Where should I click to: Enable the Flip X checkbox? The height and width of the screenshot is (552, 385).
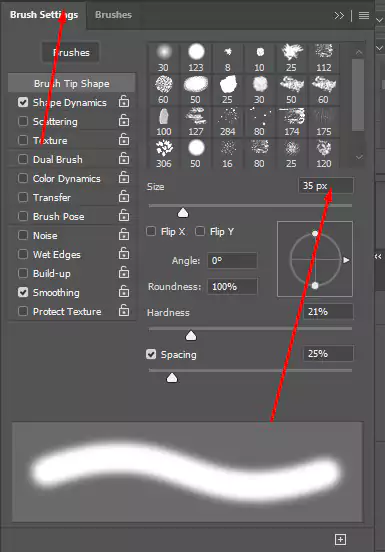coord(151,231)
